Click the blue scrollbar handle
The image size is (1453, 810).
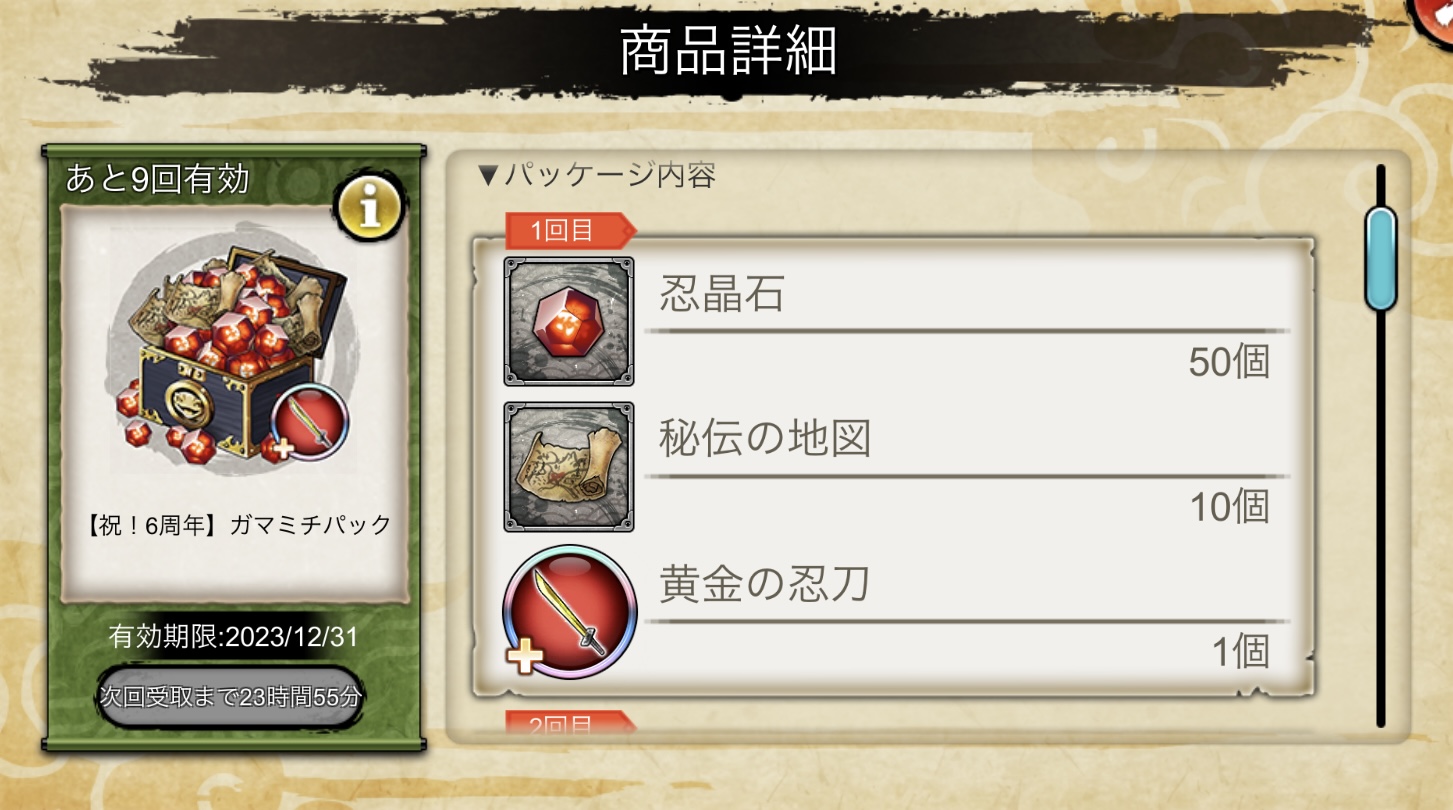1381,258
